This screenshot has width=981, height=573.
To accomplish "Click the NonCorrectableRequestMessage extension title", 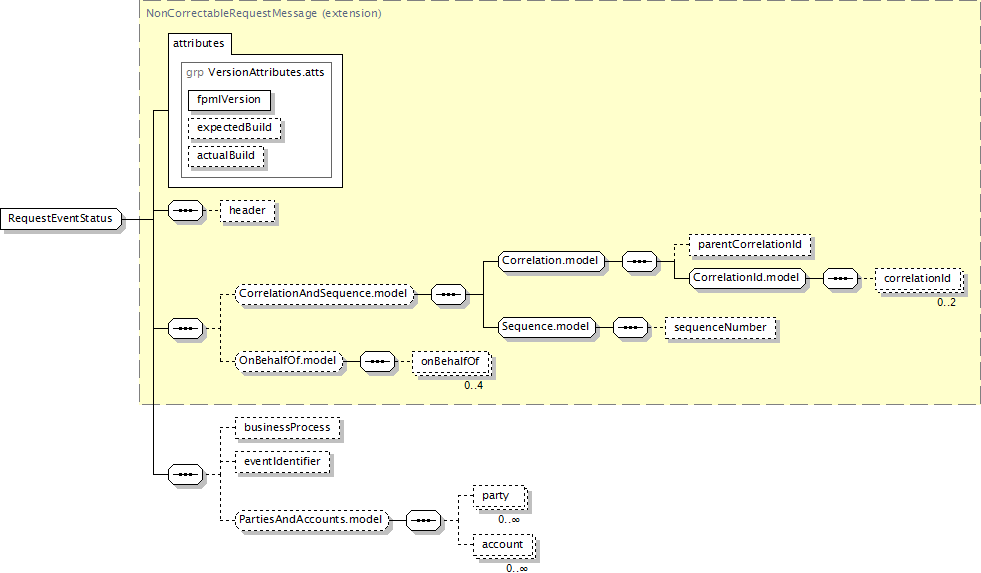I will [x=263, y=14].
